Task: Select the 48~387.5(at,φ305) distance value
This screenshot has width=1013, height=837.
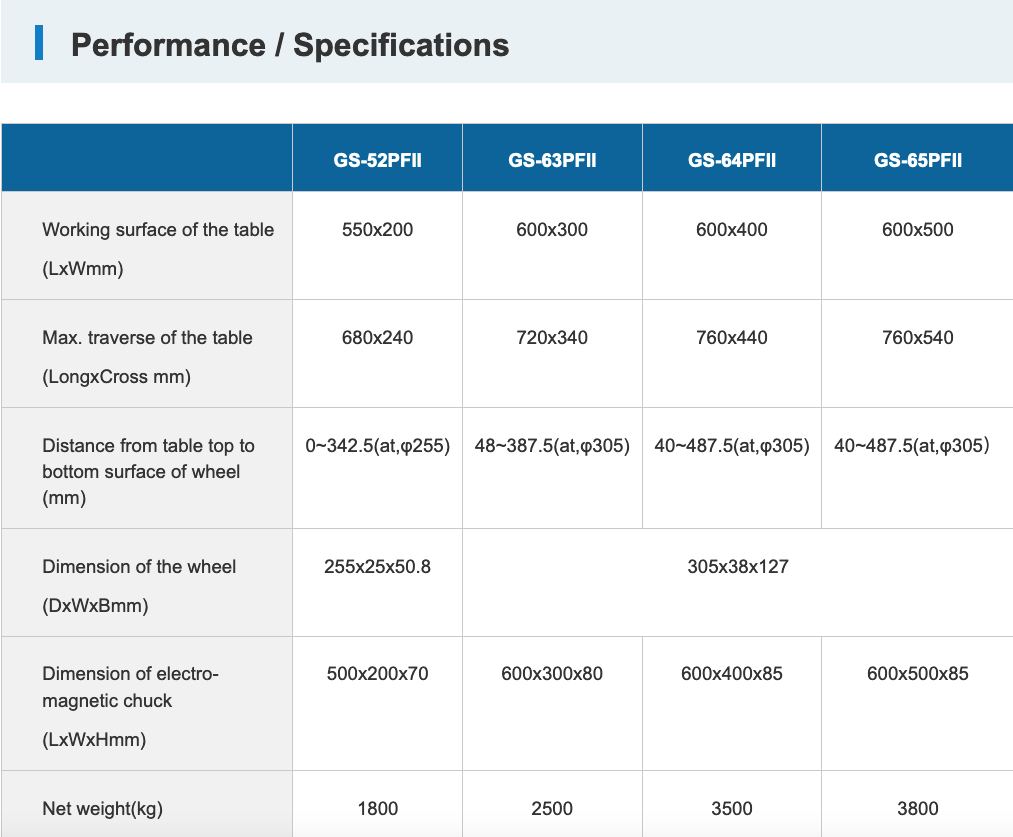Action: (x=552, y=446)
